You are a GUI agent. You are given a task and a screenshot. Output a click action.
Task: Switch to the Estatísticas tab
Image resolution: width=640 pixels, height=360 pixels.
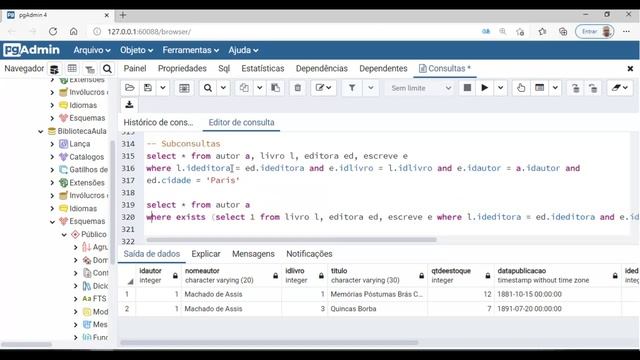tap(262, 69)
